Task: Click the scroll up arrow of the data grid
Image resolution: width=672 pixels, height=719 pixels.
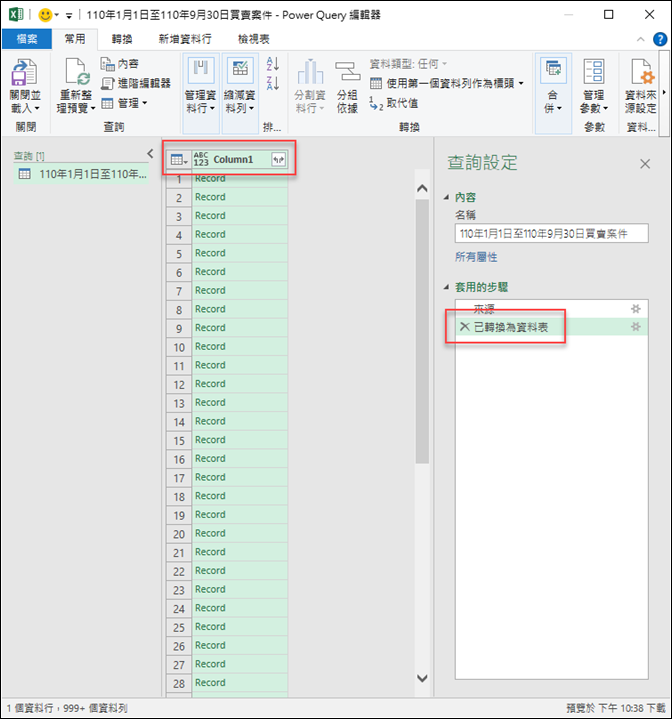Action: (422, 188)
